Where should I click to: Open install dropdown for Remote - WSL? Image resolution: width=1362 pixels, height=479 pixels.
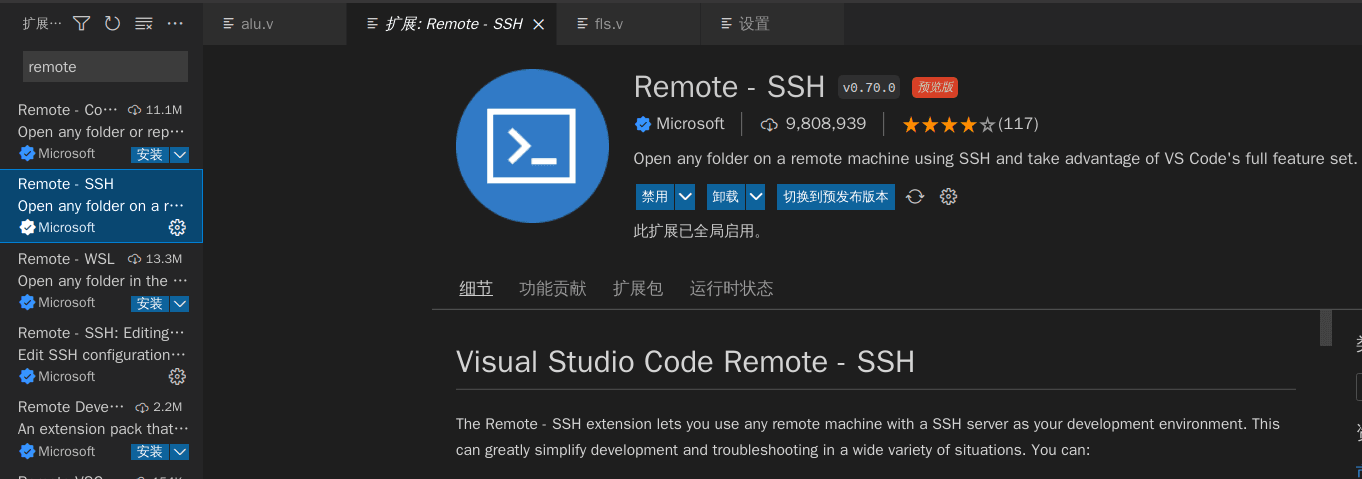[180, 303]
